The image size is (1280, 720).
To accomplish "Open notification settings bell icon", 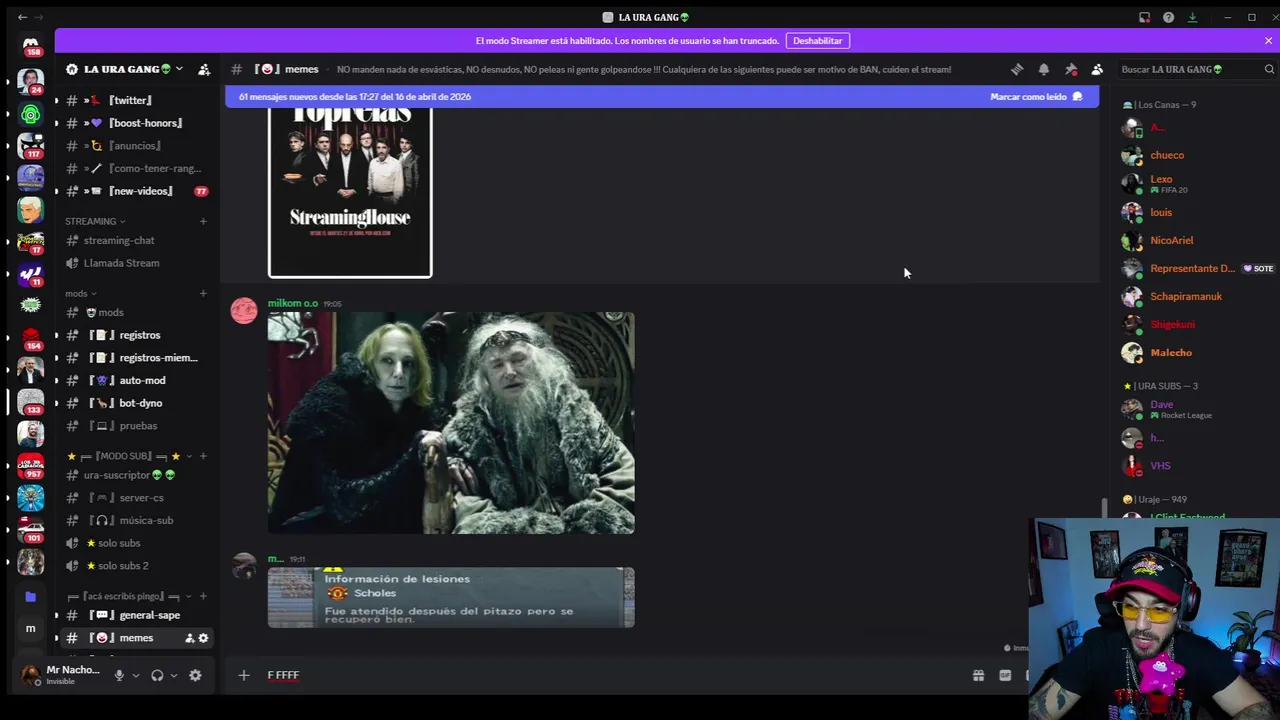I will (x=1044, y=69).
